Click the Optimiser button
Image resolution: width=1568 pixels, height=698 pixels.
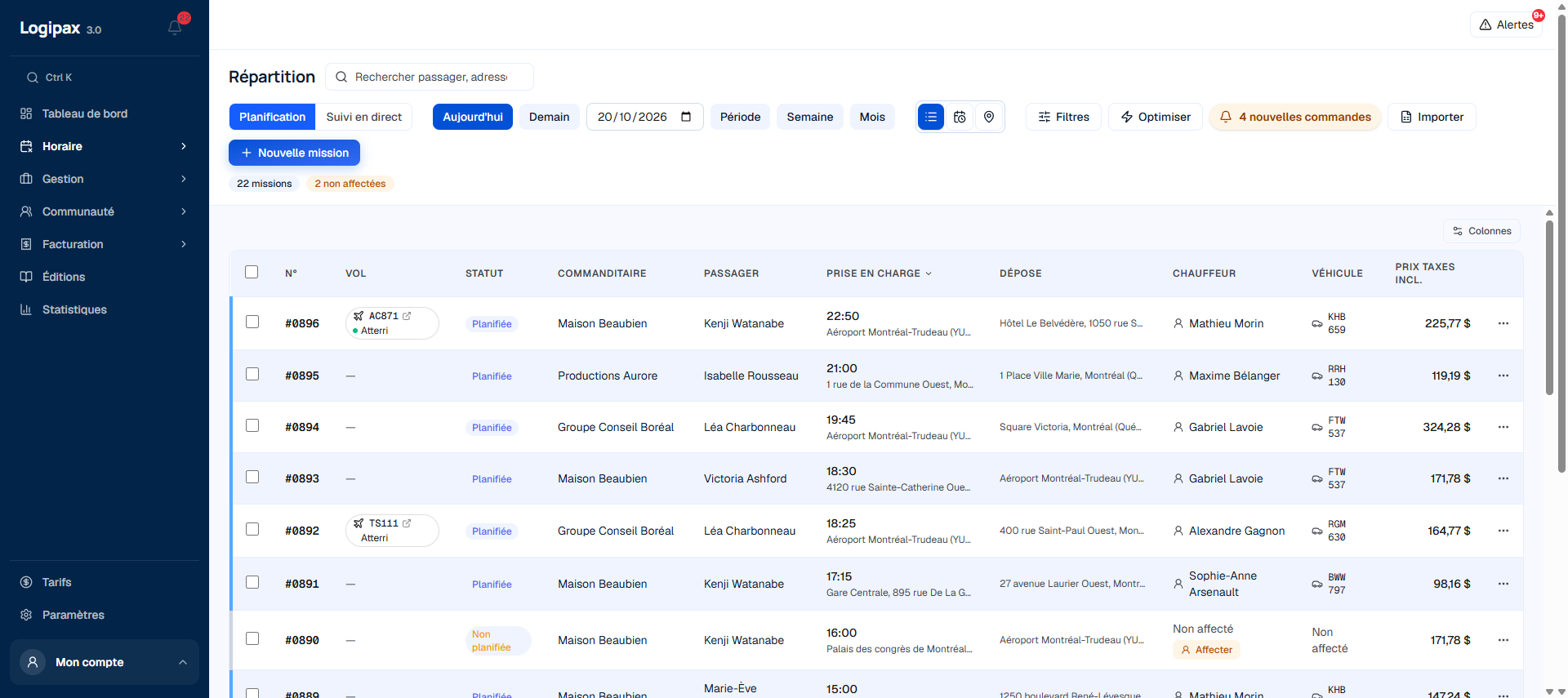(1155, 117)
